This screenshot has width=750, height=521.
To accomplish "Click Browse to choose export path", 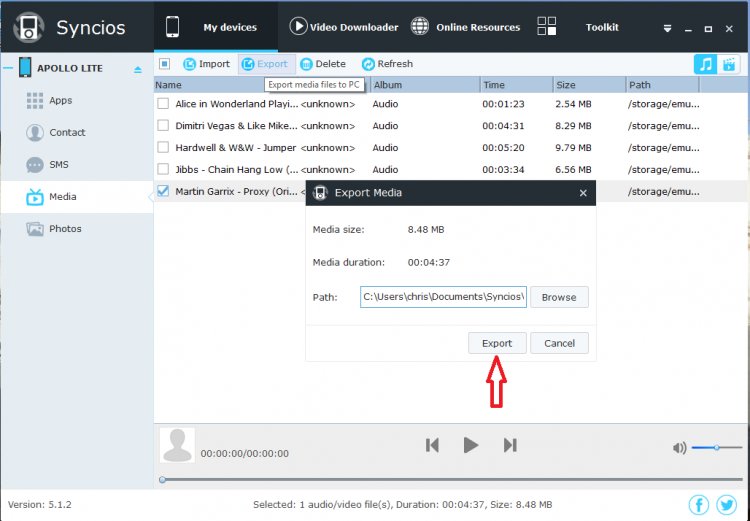I will 559,297.
